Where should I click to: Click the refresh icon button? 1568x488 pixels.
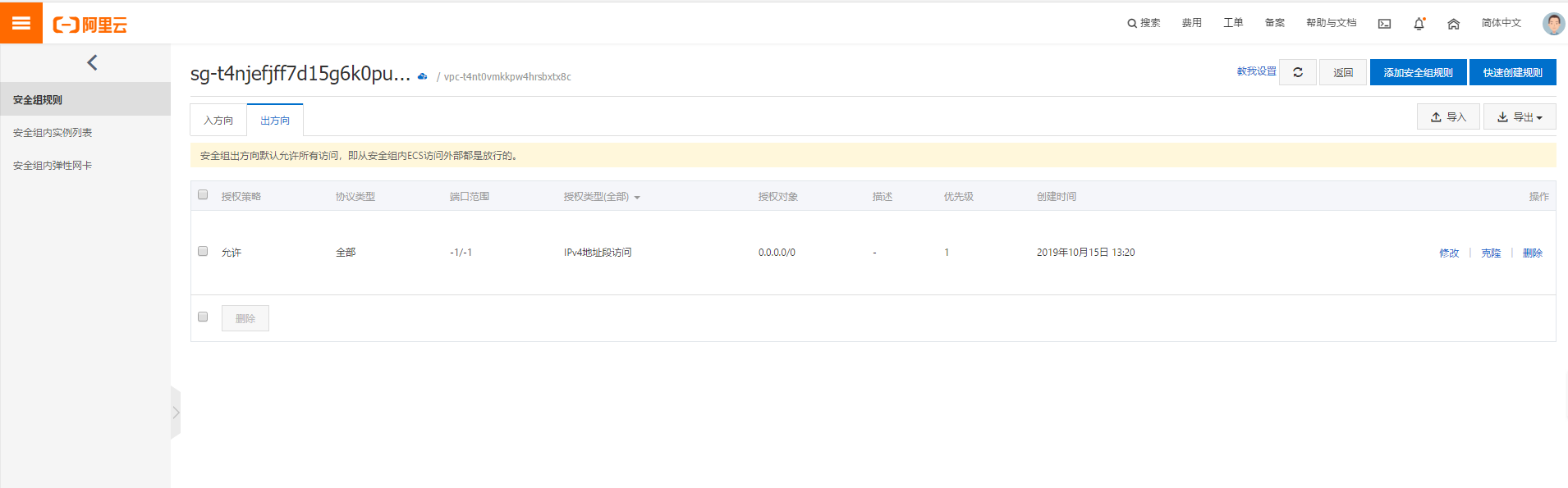tap(1298, 72)
